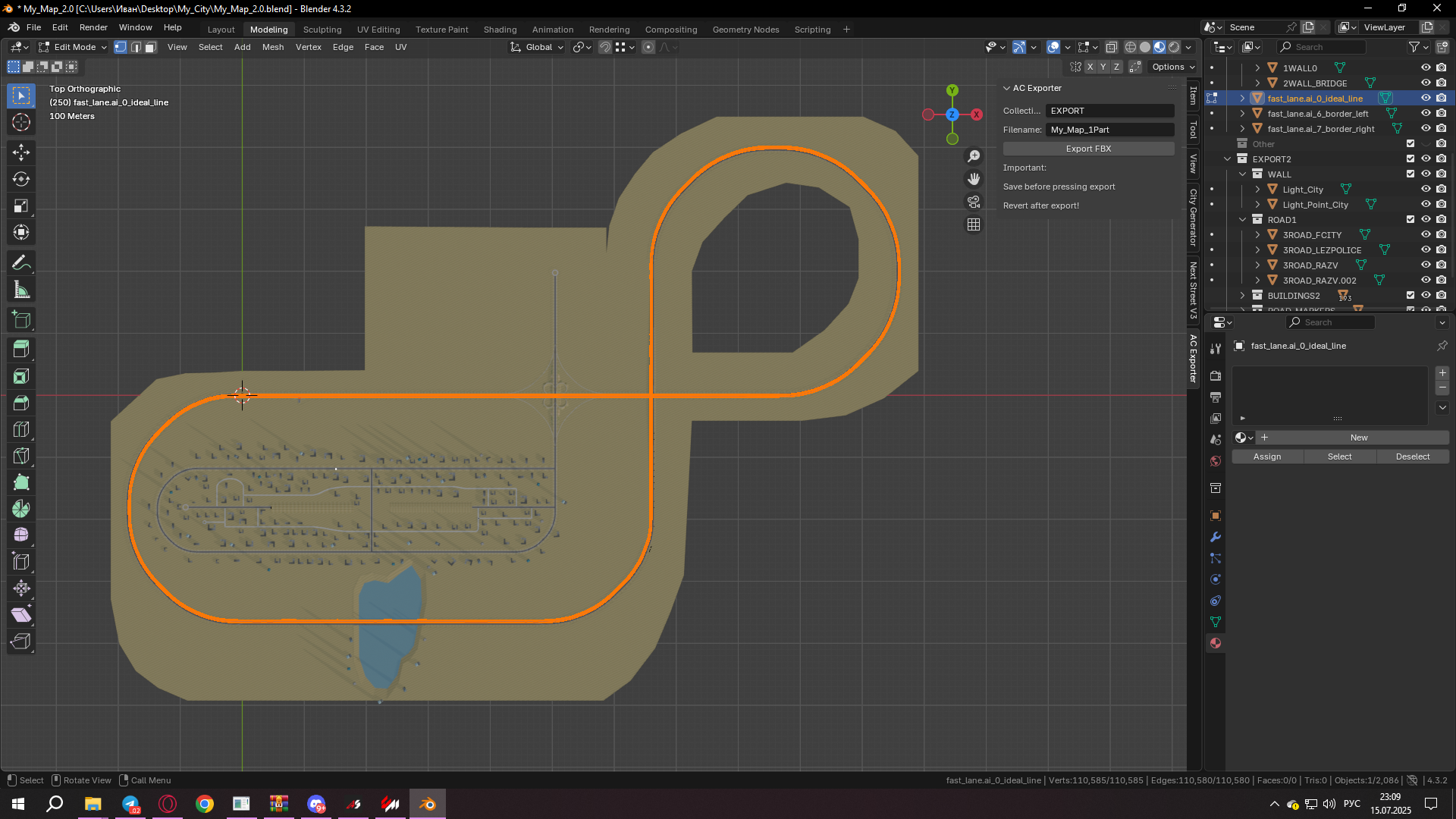Click the Collection field EXPORT
The height and width of the screenshot is (819, 1456).
[x=1110, y=111]
